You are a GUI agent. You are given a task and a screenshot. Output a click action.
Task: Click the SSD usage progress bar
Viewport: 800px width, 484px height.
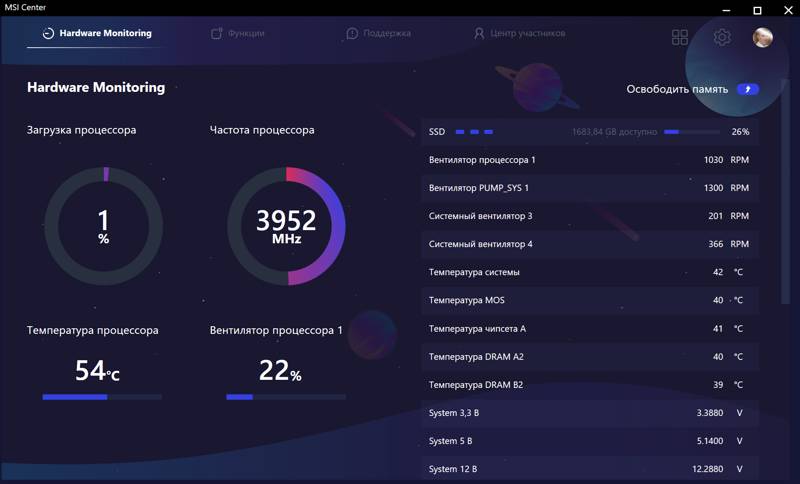(x=692, y=132)
